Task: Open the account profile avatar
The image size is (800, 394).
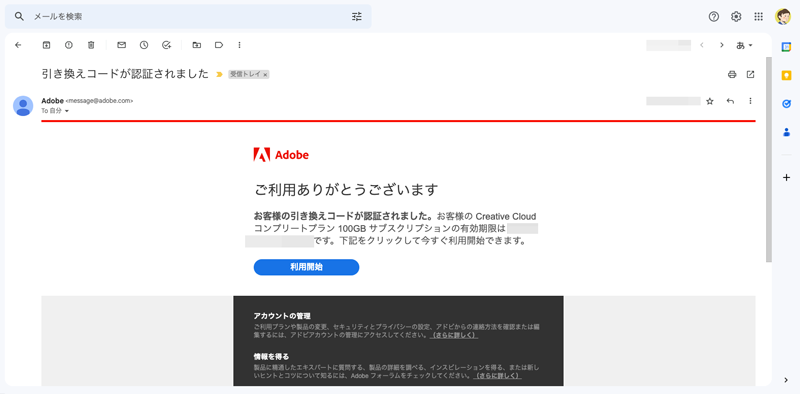Action: point(783,16)
